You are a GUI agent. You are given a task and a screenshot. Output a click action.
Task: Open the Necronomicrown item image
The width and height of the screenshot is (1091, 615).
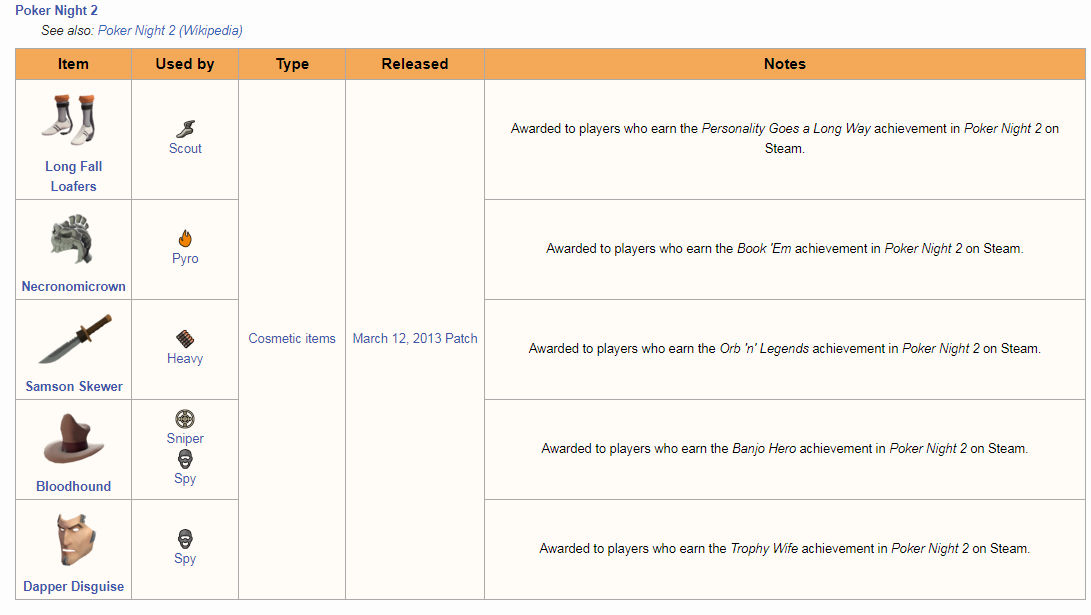73,240
